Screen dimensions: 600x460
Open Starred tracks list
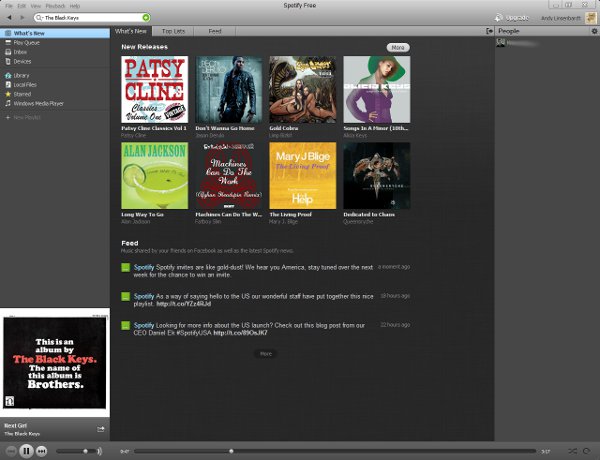pyautogui.click(x=22, y=93)
